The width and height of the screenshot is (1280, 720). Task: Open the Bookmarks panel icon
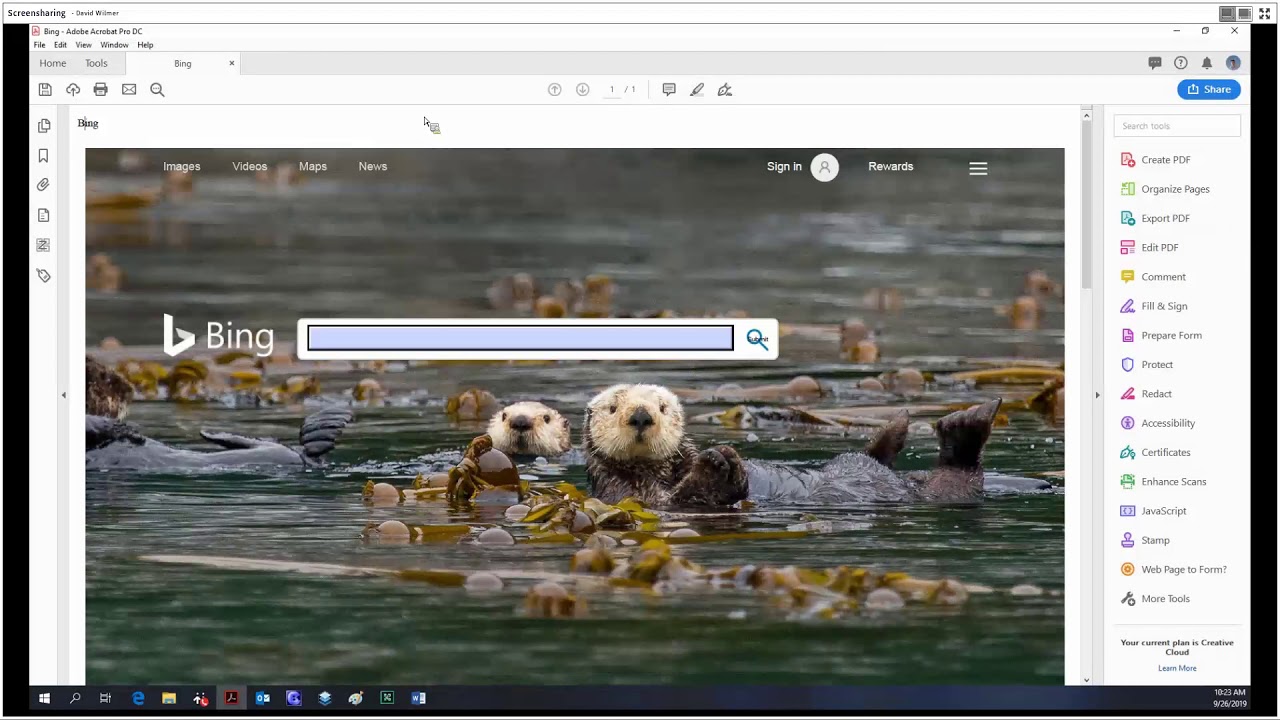click(44, 156)
